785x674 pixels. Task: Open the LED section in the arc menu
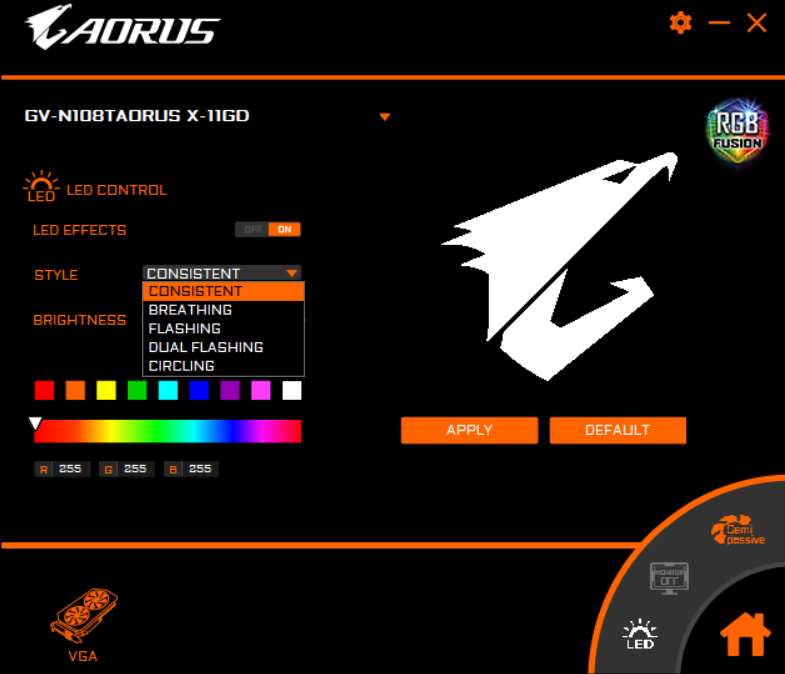pyautogui.click(x=640, y=634)
